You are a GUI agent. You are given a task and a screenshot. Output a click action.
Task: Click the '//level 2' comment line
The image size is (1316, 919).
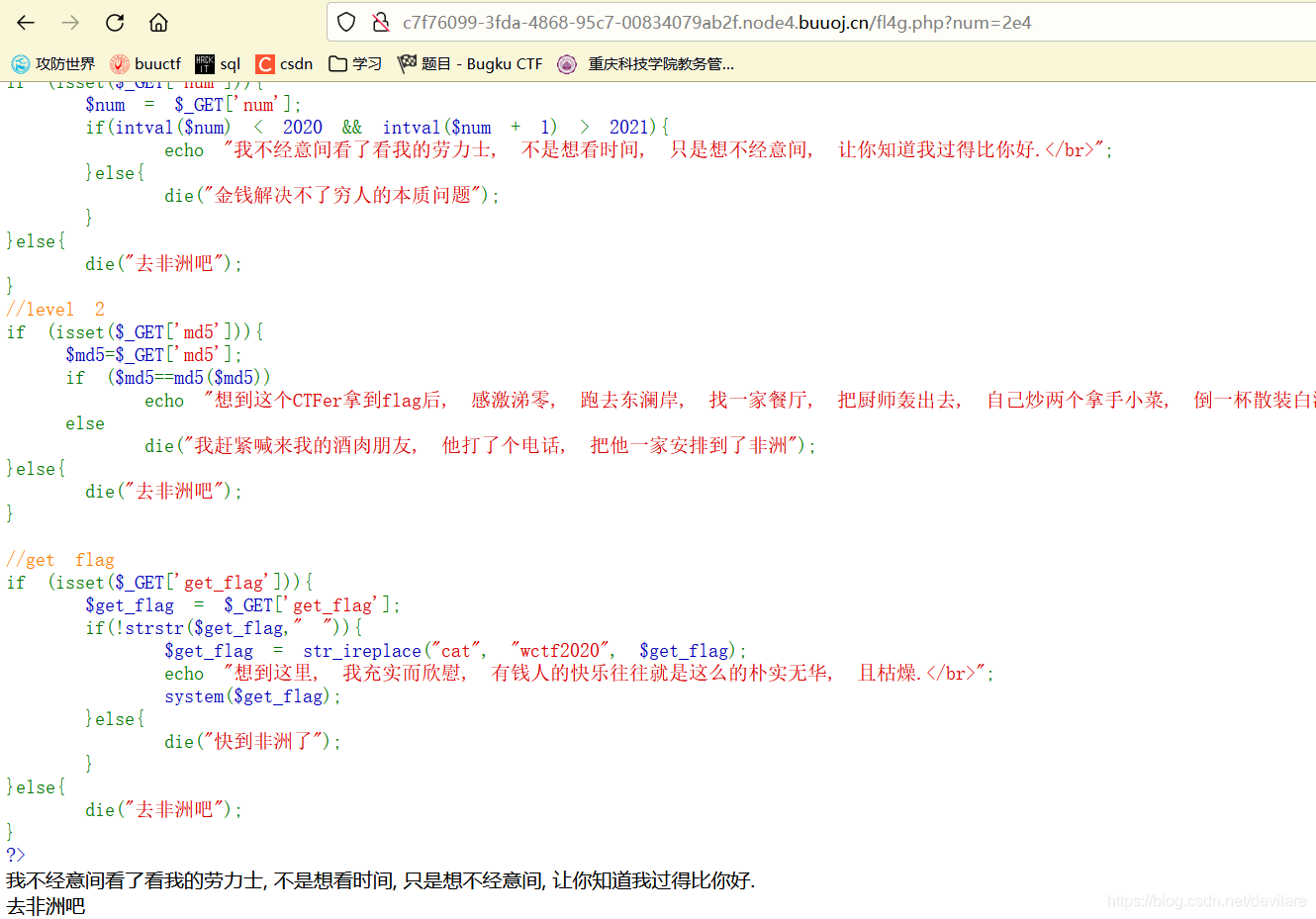click(x=55, y=310)
